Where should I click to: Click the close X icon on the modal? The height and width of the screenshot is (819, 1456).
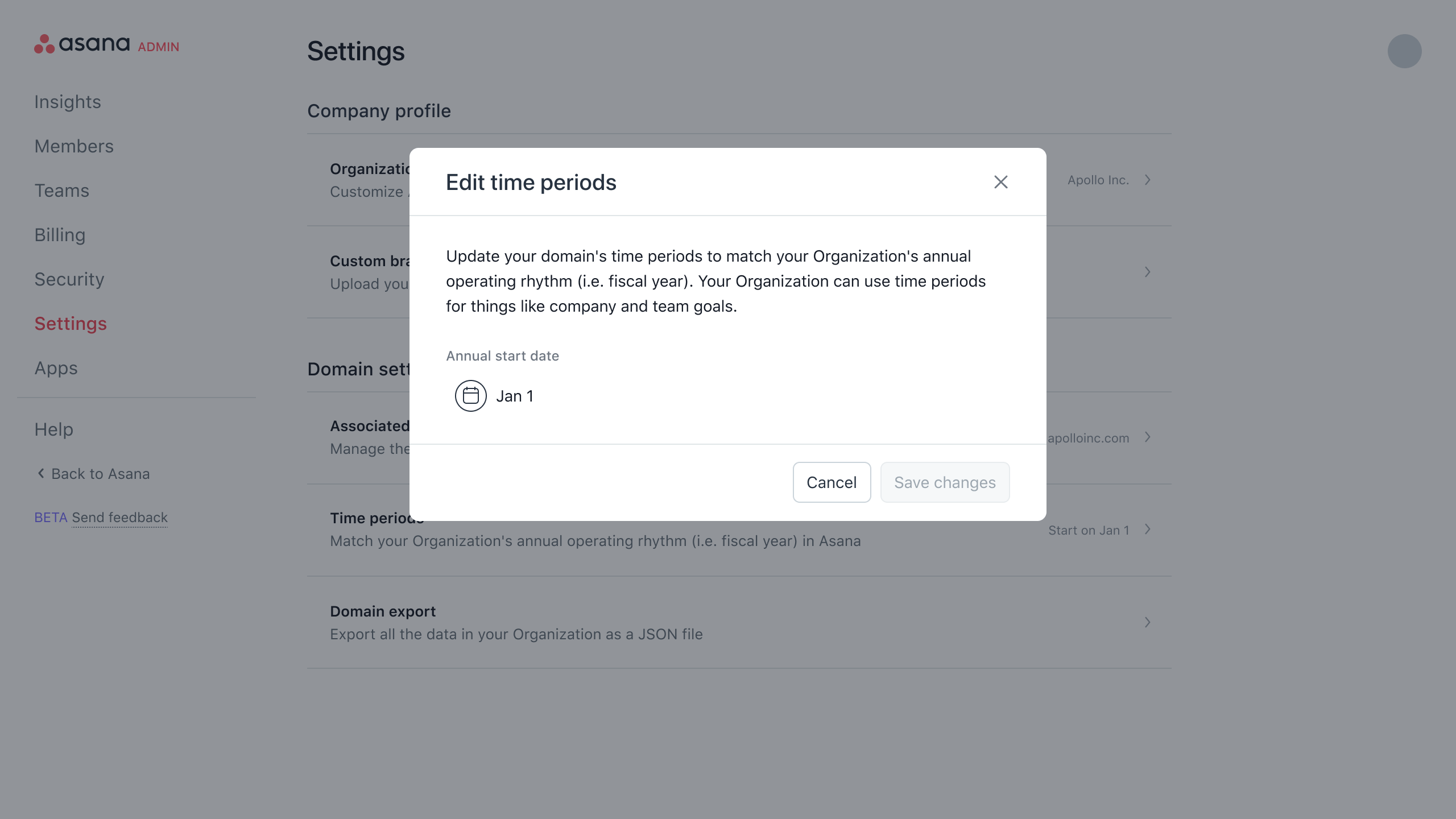pyautogui.click(x=1001, y=182)
